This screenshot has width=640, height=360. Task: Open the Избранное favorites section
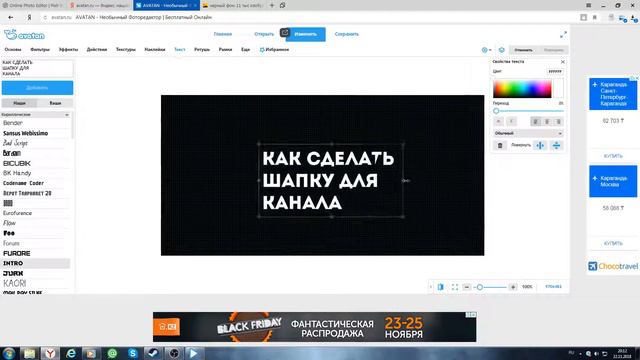(x=274, y=49)
